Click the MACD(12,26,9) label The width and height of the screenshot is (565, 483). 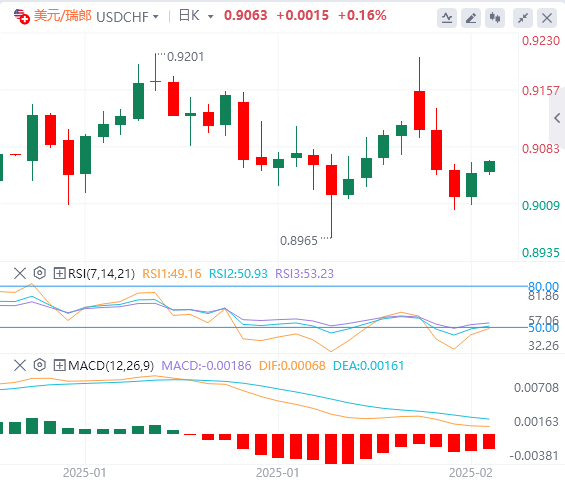[111, 366]
